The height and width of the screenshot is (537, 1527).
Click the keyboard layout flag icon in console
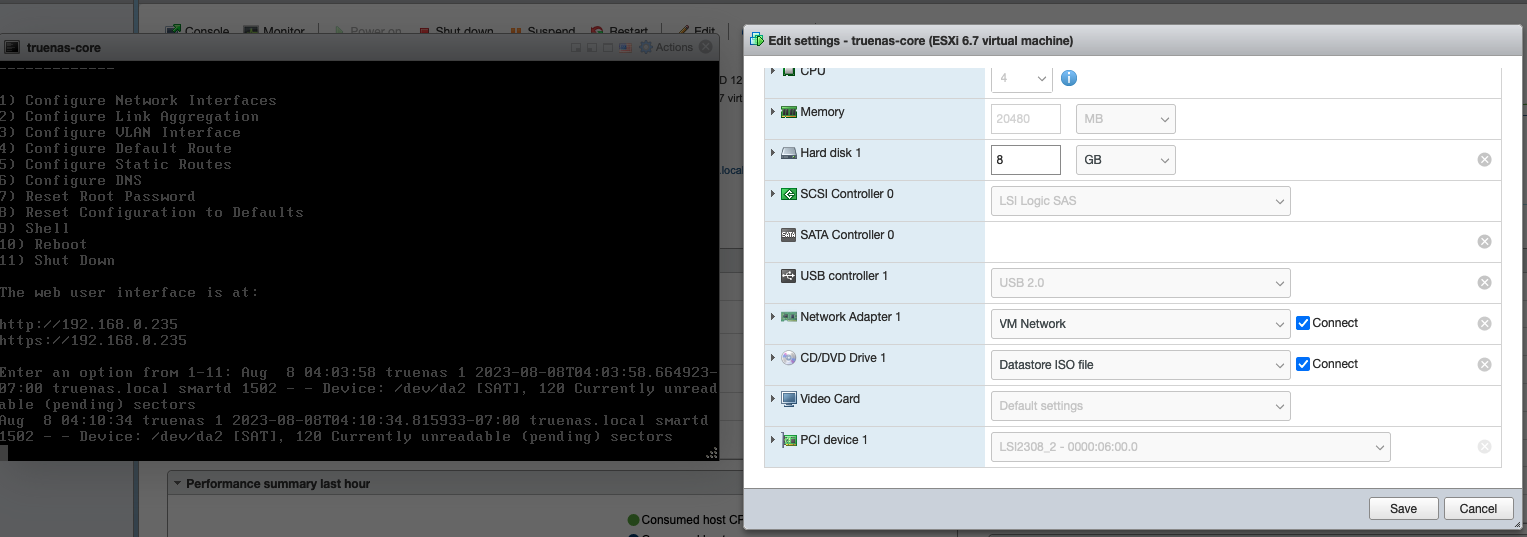624,47
